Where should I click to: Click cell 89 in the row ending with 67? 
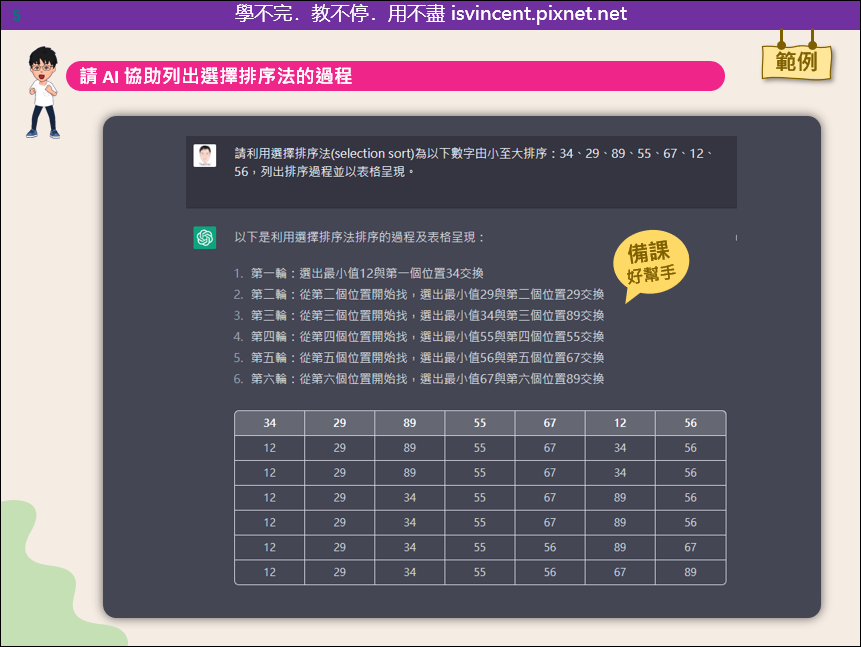coord(620,548)
